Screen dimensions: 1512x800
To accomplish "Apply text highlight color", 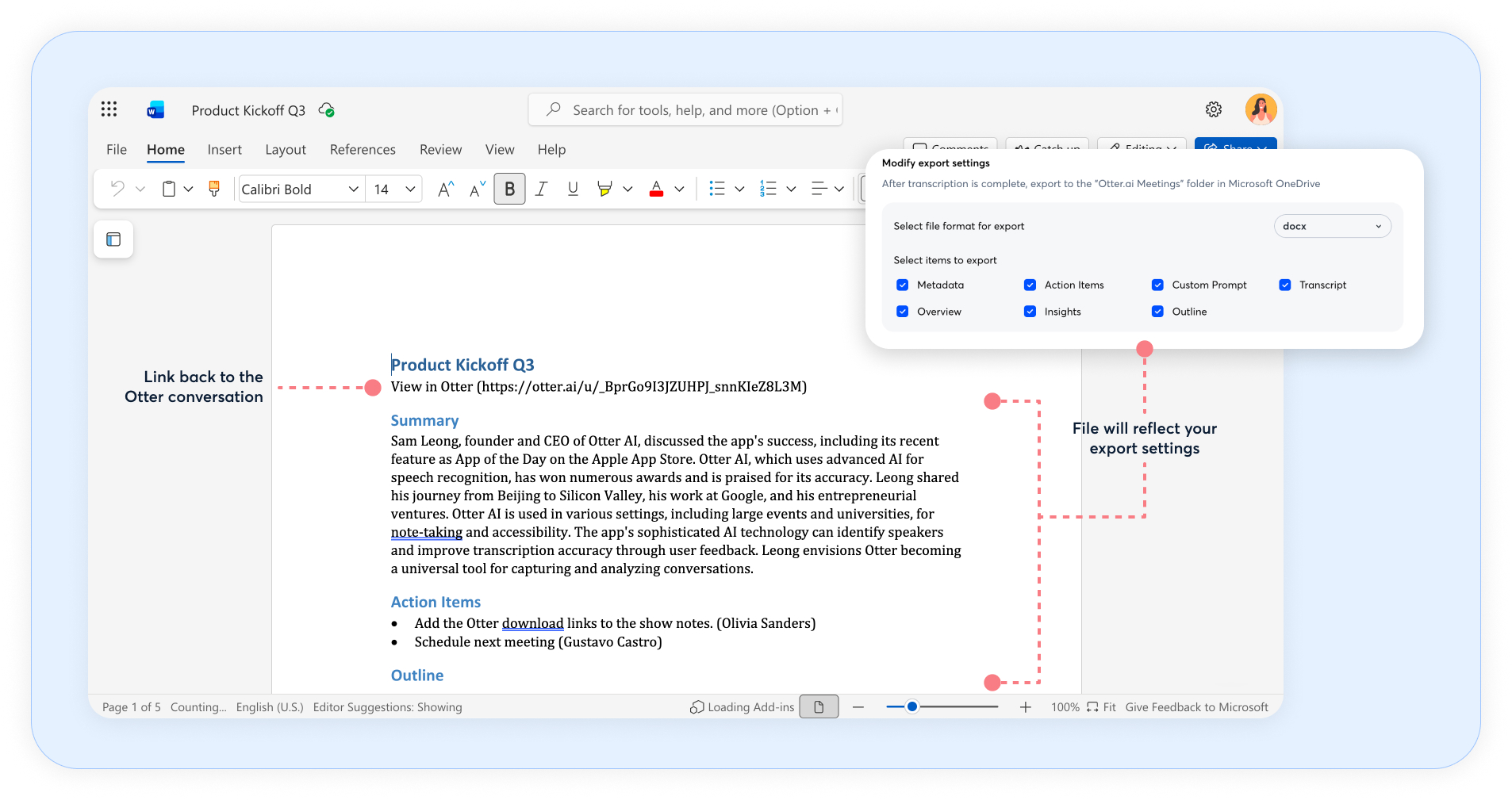I will click(604, 189).
